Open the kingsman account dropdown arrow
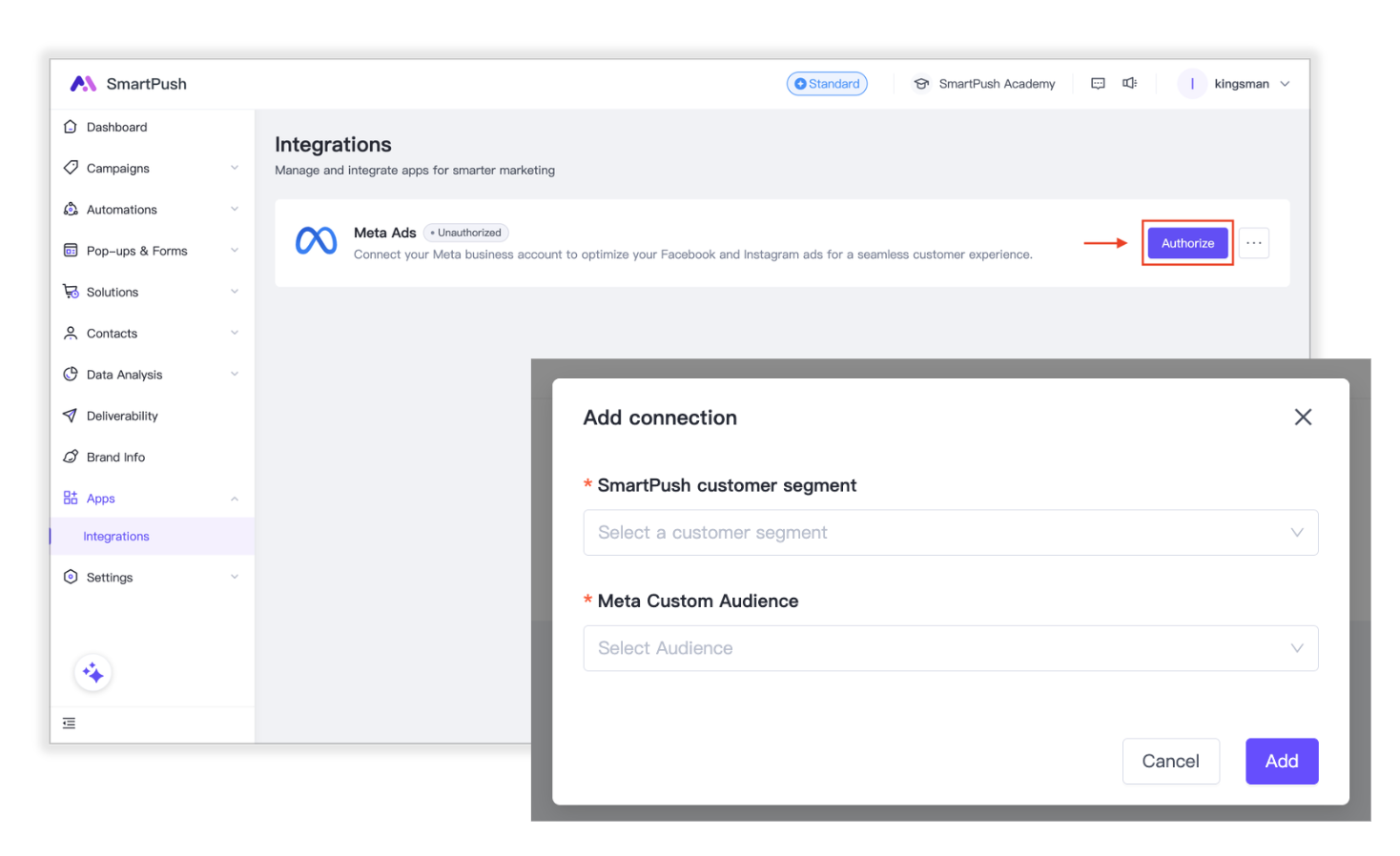The image size is (1400, 856). click(x=1285, y=84)
